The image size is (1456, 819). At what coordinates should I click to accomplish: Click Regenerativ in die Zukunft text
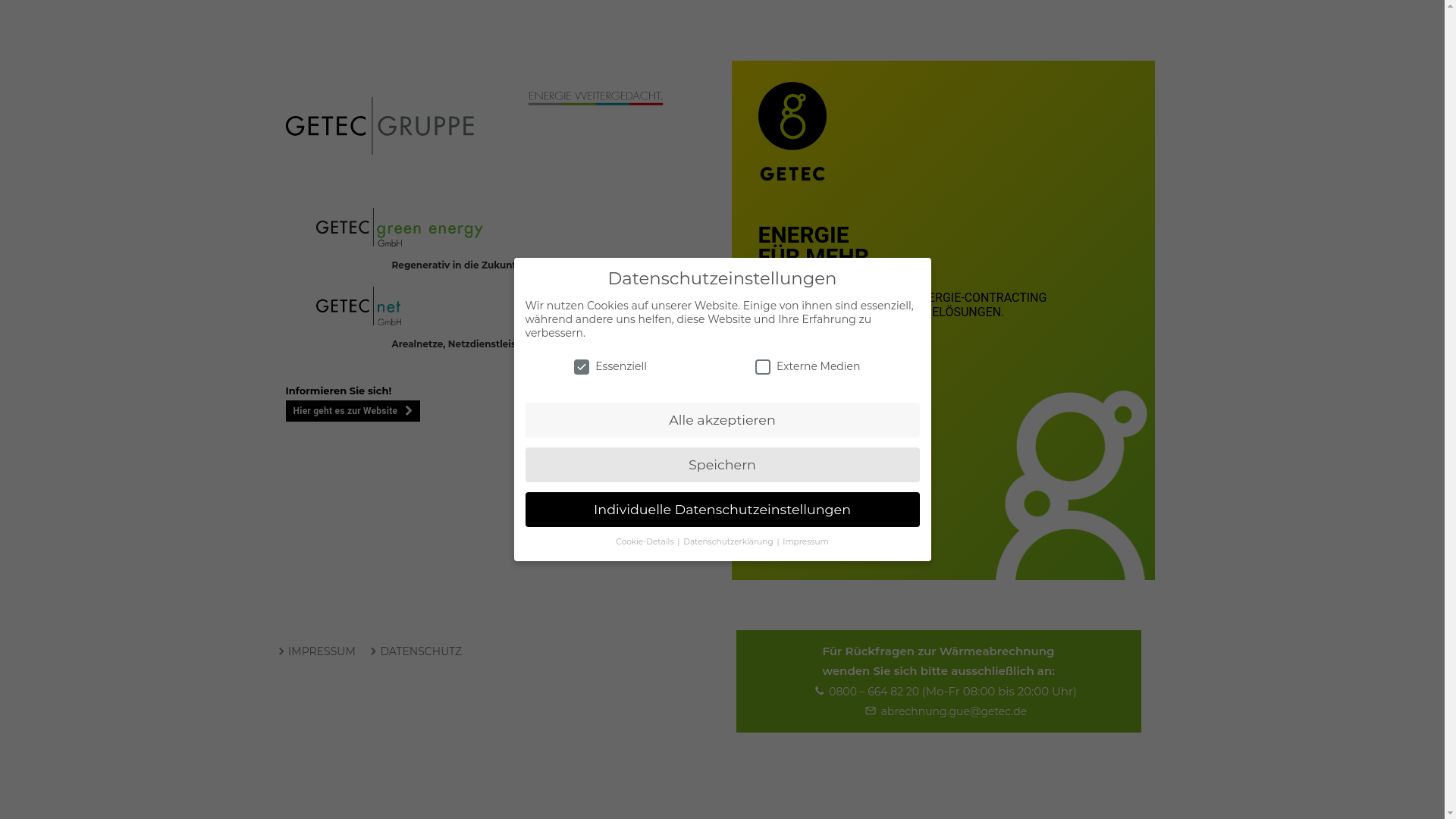[453, 265]
